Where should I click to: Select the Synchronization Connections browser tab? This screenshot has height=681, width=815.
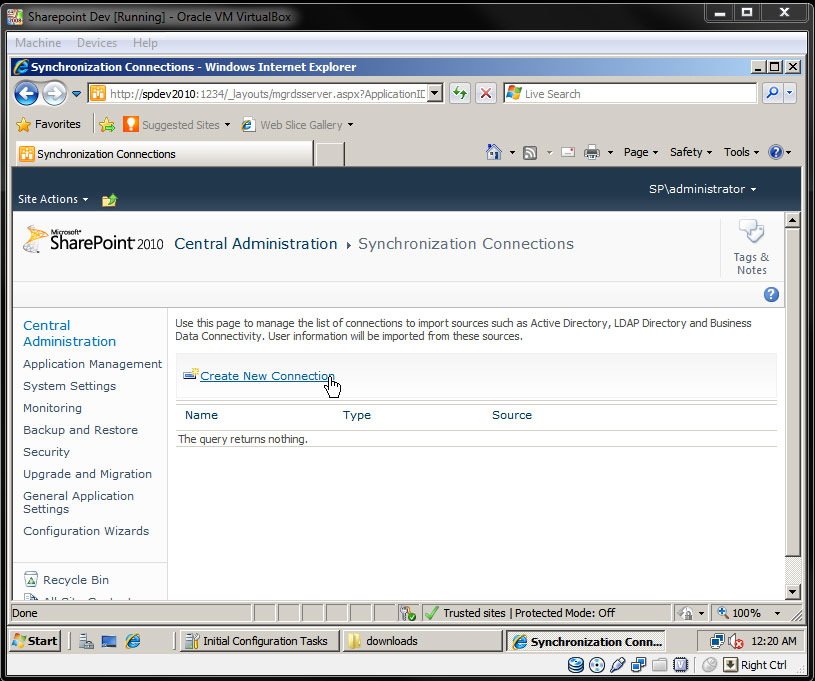[164, 154]
